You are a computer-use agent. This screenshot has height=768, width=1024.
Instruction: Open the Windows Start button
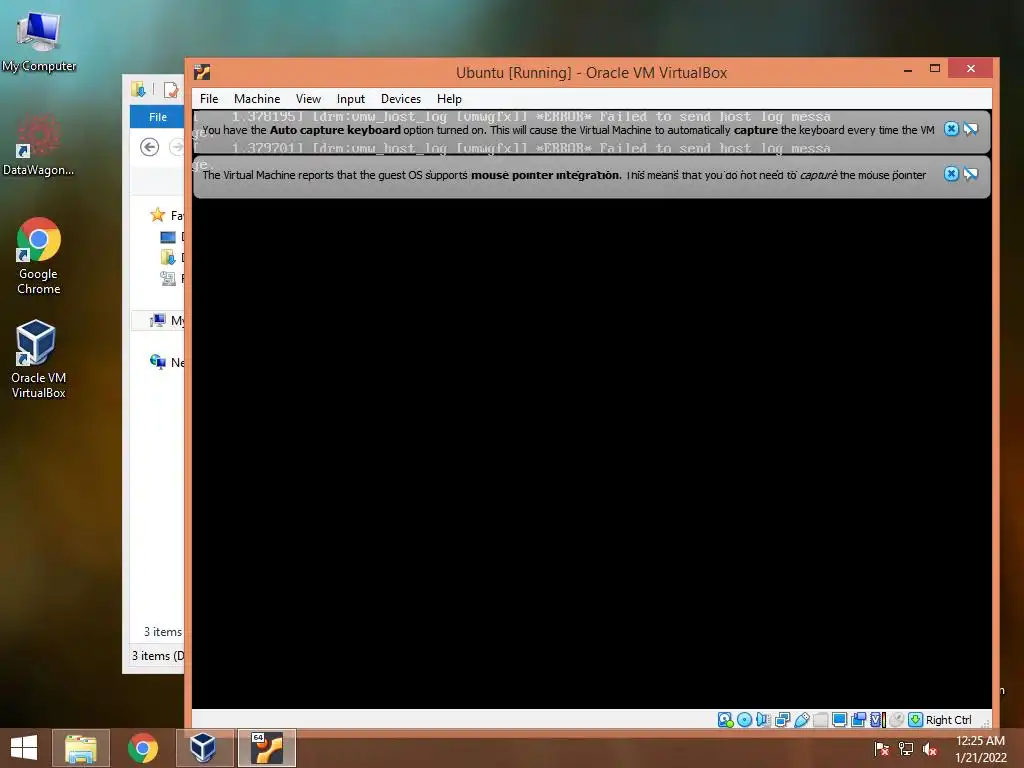click(x=24, y=748)
